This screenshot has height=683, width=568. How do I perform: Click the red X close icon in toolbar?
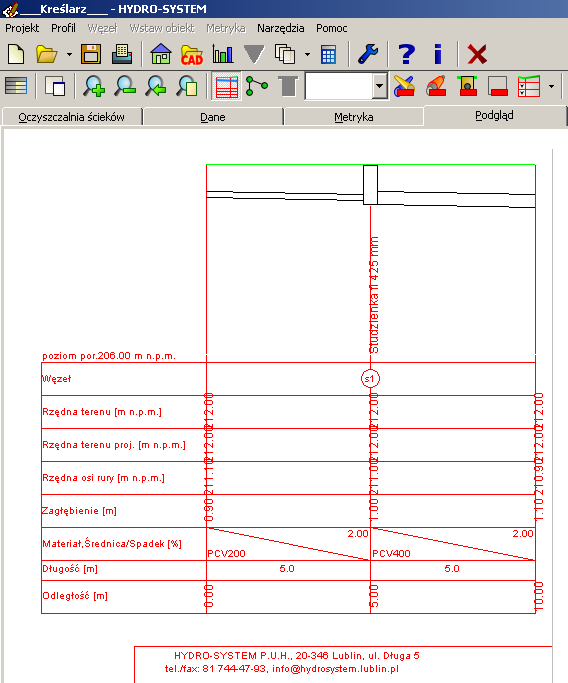477,54
